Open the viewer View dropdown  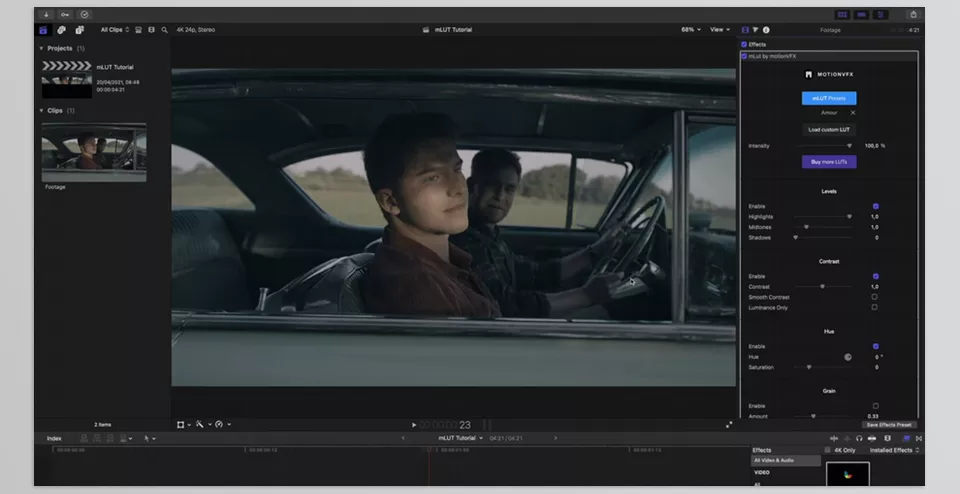click(719, 29)
